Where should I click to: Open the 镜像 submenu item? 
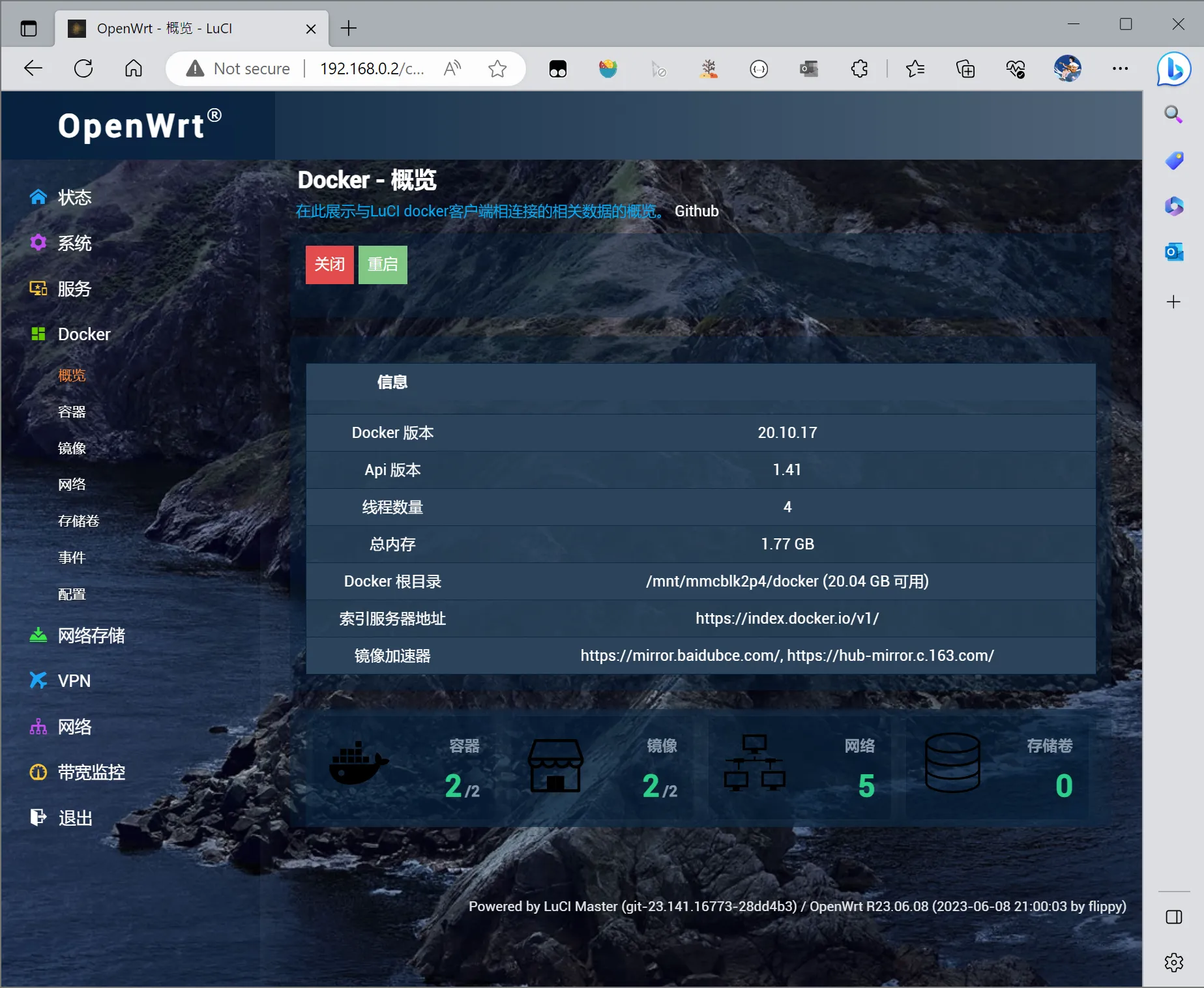pyautogui.click(x=72, y=448)
